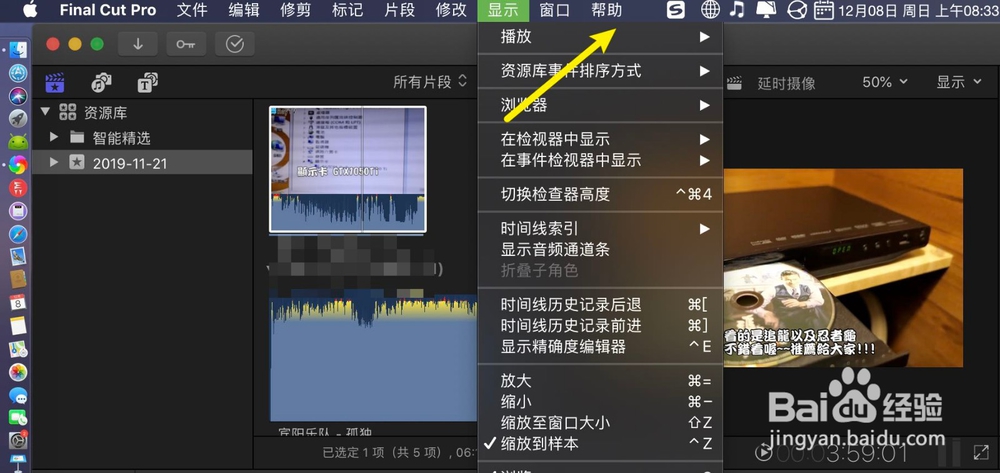Image resolution: width=1000 pixels, height=473 pixels.
Task: Select 显示精确度编辑器 menu item
Action: [600, 347]
